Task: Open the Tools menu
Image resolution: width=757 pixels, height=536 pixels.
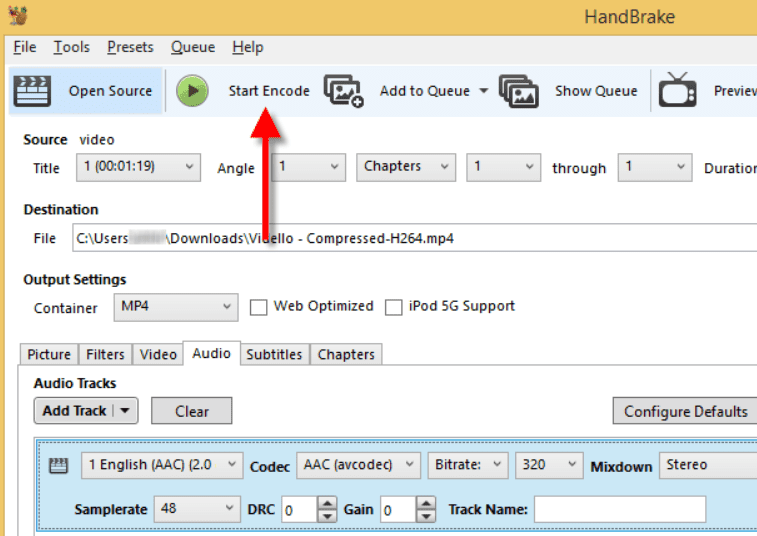Action: 71,47
